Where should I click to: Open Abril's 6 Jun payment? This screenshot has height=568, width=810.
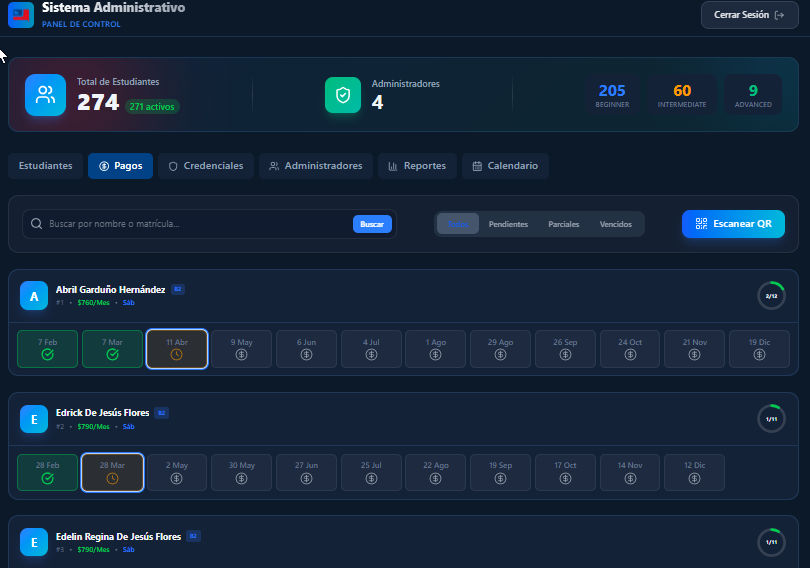(306, 349)
